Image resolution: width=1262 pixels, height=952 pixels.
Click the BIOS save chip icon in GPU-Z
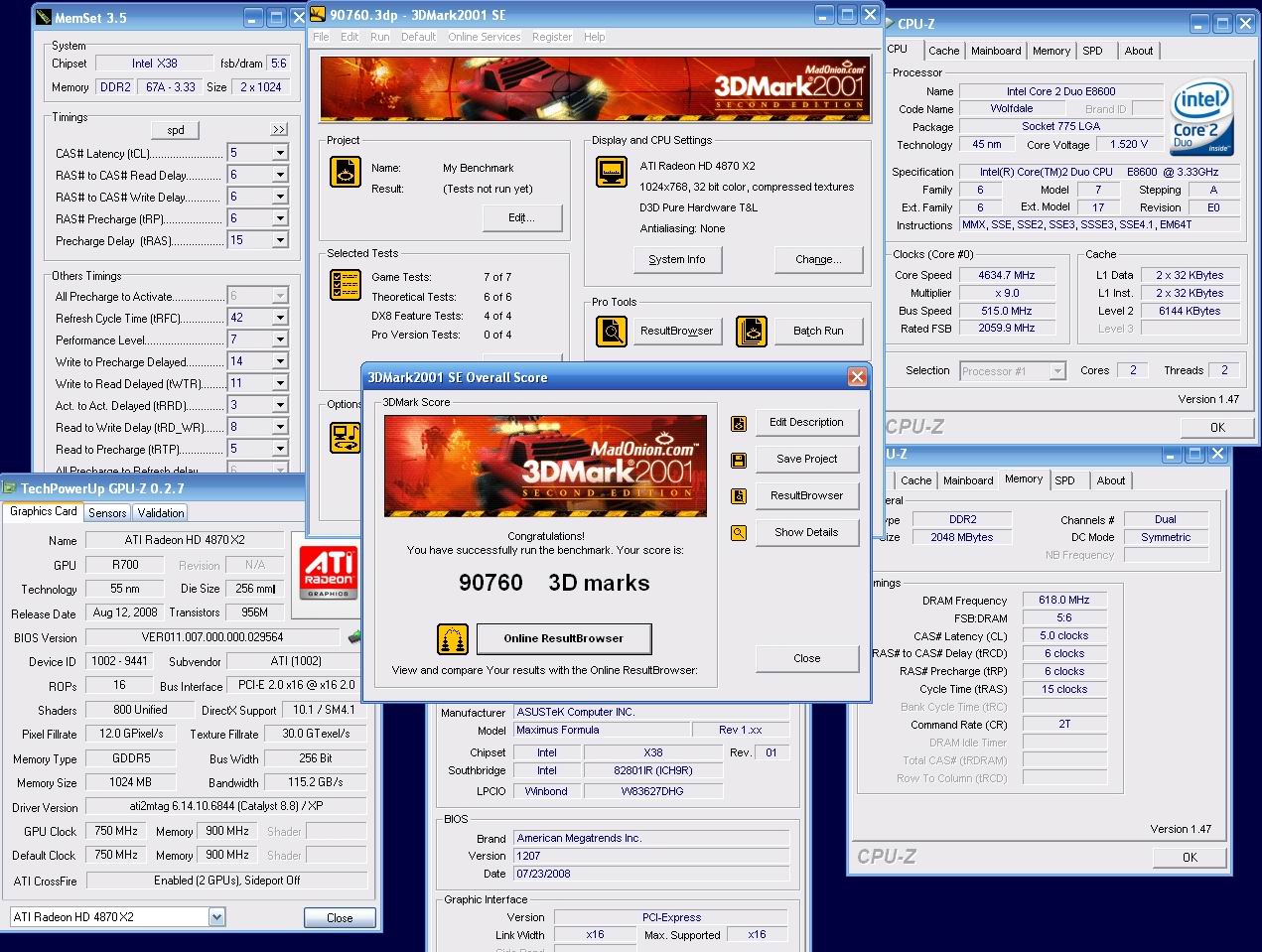[353, 636]
